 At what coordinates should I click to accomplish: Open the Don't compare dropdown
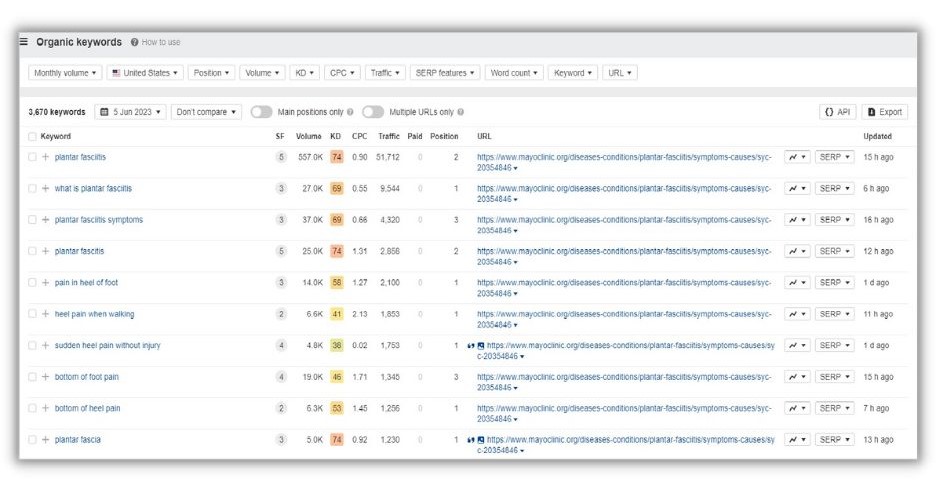[x=206, y=112]
